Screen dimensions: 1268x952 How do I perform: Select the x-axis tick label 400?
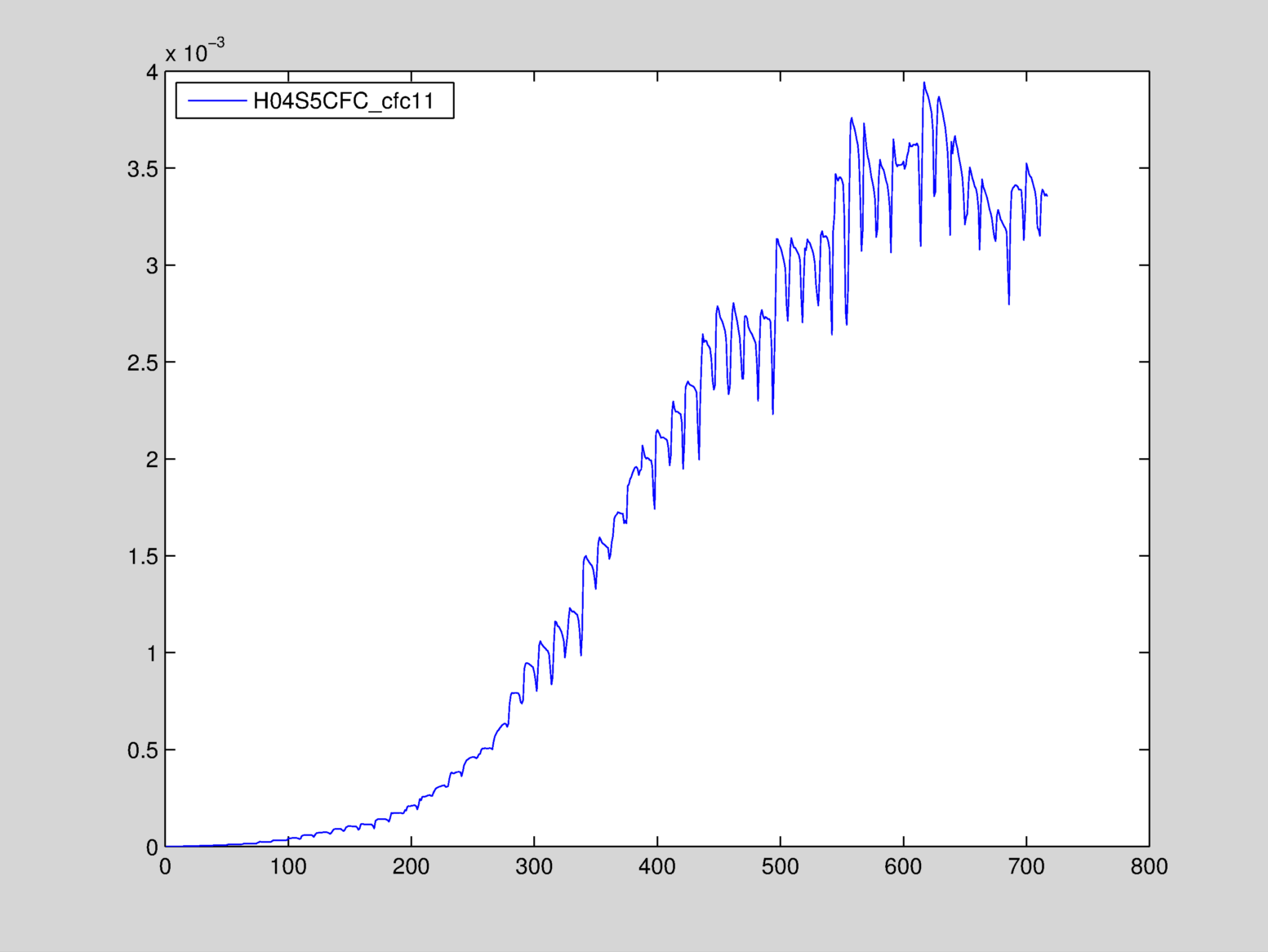[x=657, y=867]
